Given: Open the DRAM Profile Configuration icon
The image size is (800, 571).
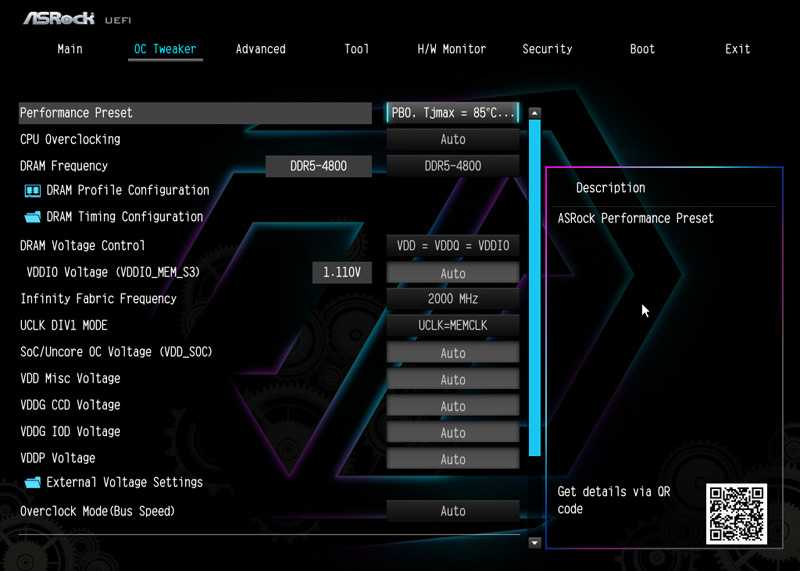Looking at the screenshot, I should [33, 190].
